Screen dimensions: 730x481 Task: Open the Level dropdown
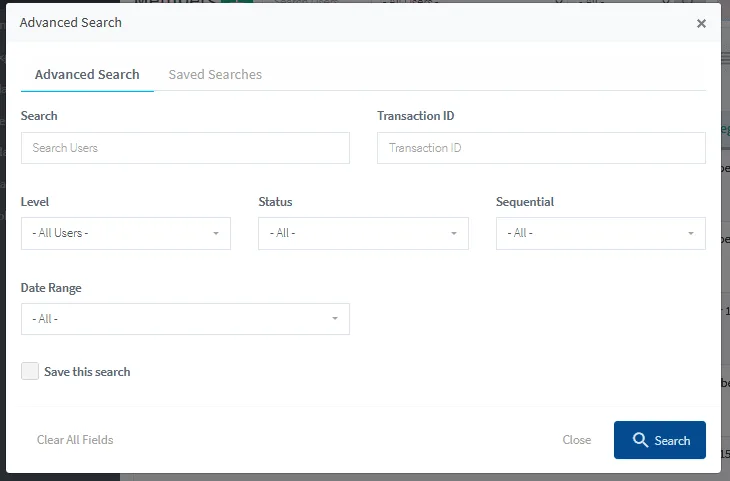(x=126, y=233)
